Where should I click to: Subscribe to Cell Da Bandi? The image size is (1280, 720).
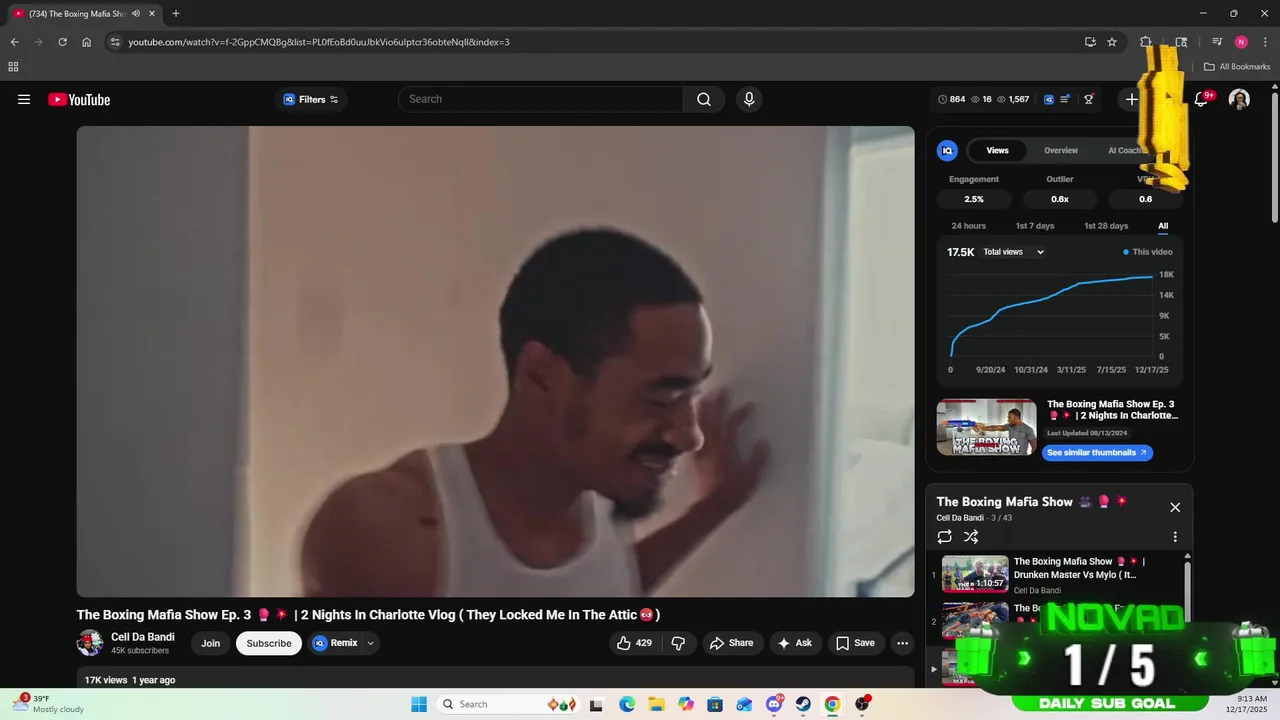pyautogui.click(x=269, y=643)
